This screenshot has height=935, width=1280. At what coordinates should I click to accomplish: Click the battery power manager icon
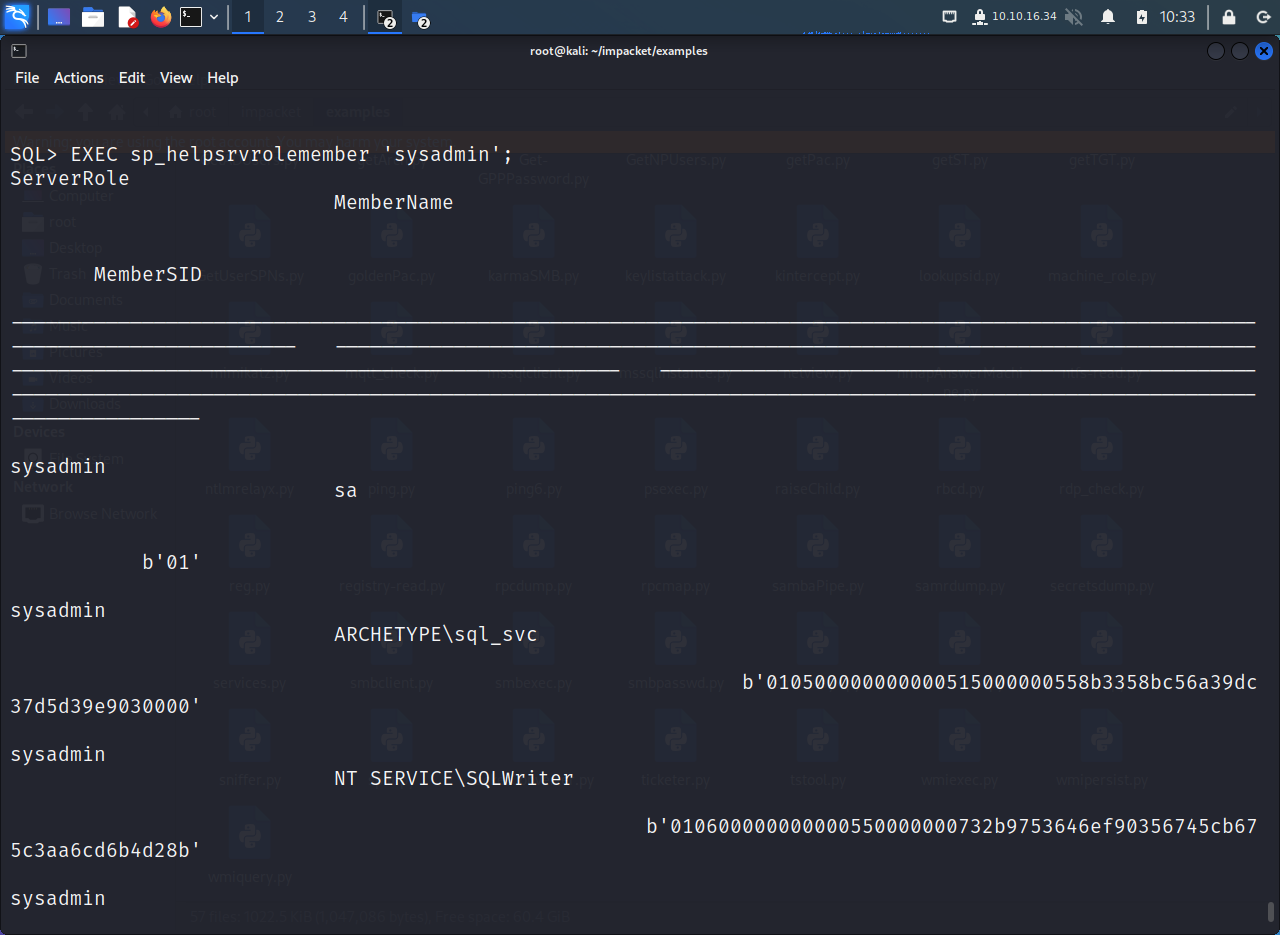1142,17
